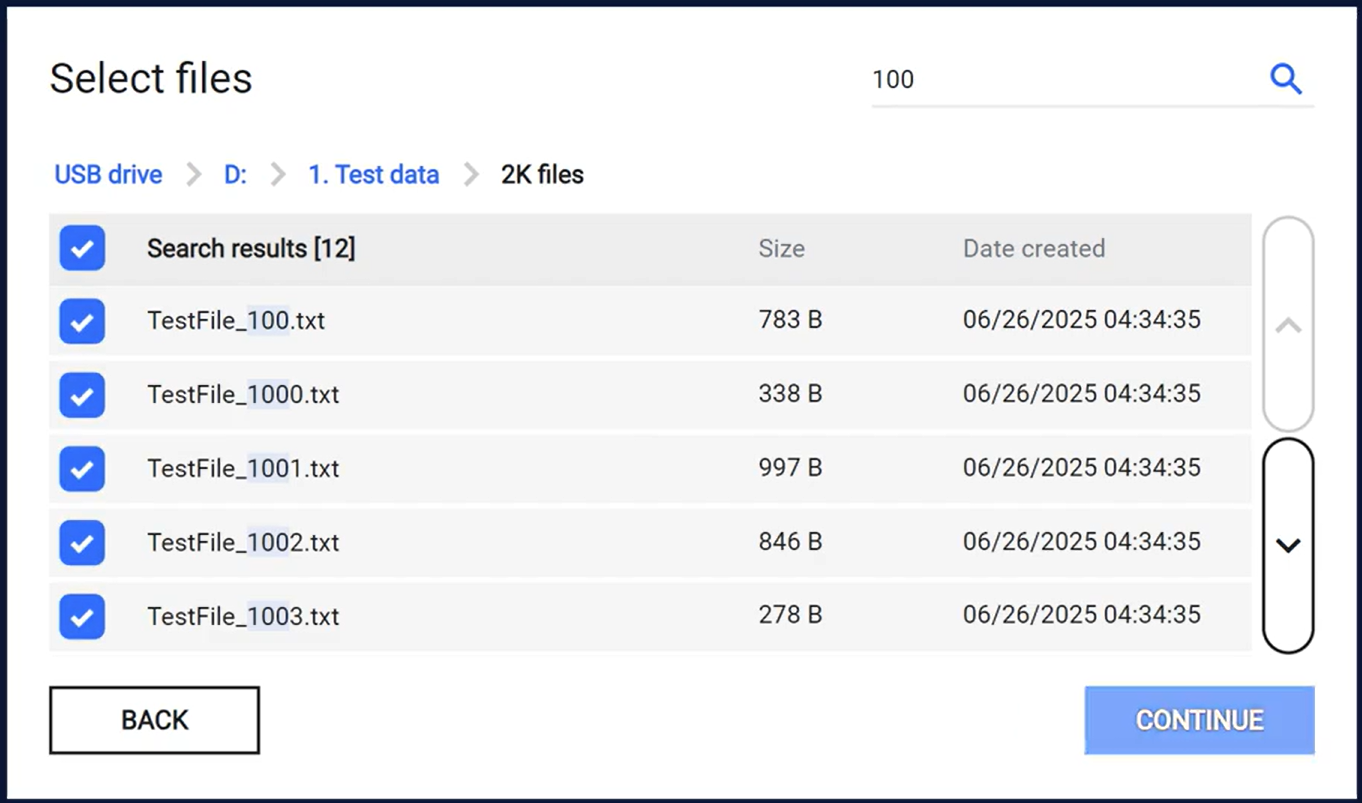The image size is (1362, 803).
Task: Deselect the TestFile_1001.txt checkbox
Action: click(x=82, y=468)
